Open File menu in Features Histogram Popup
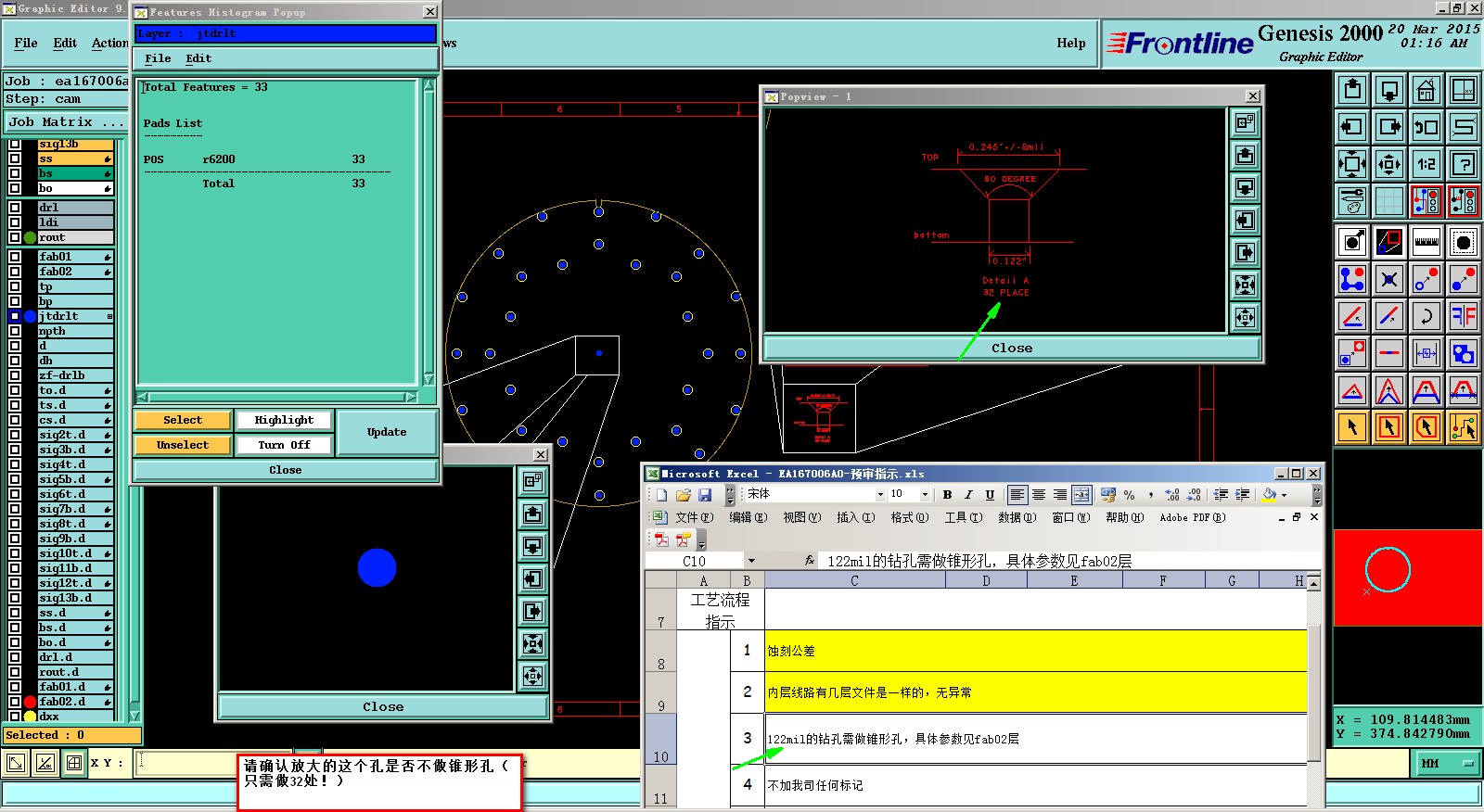Viewport: 1484px width, 812px height. pos(158,58)
